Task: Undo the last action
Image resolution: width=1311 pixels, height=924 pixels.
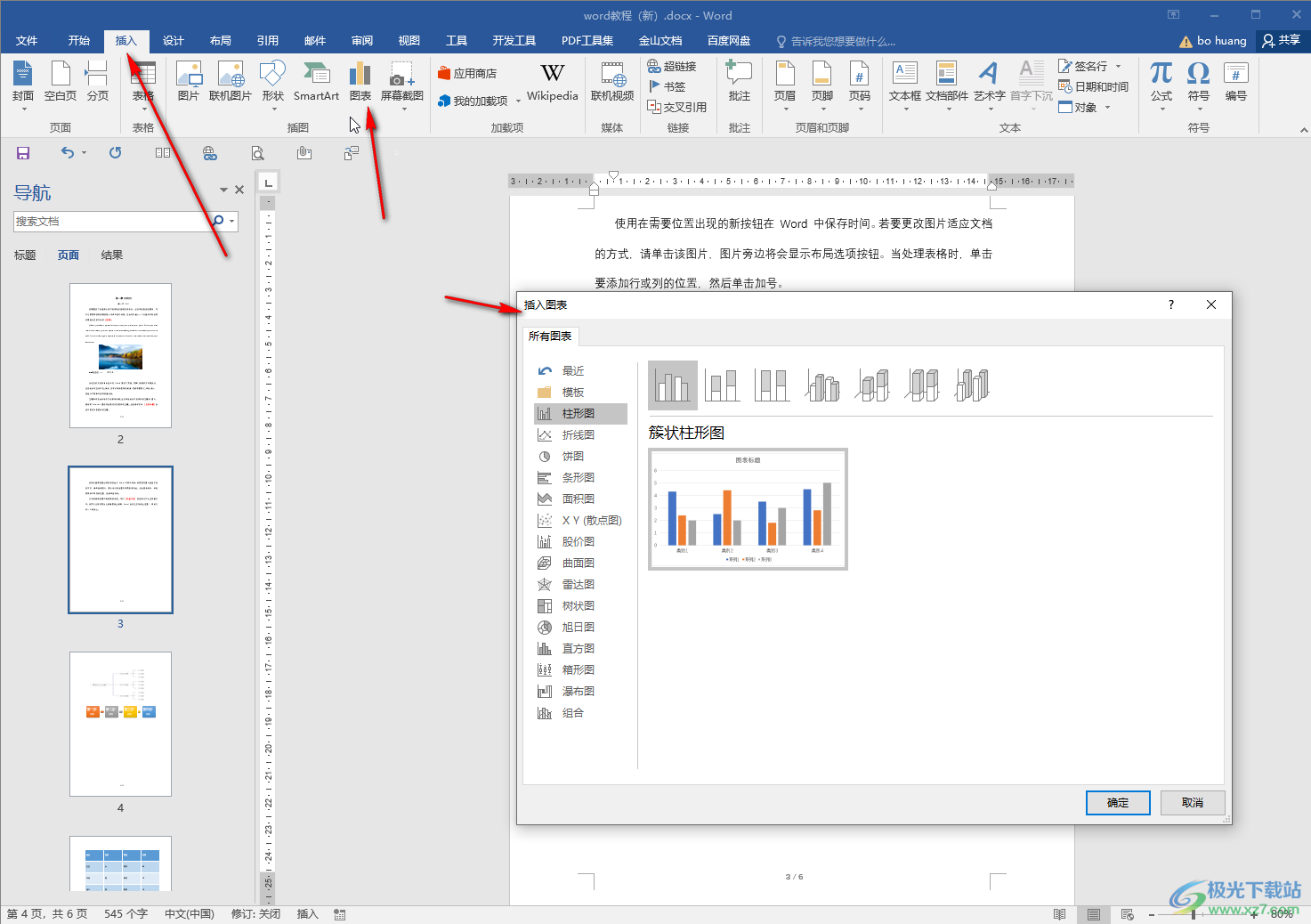Action: [x=68, y=153]
